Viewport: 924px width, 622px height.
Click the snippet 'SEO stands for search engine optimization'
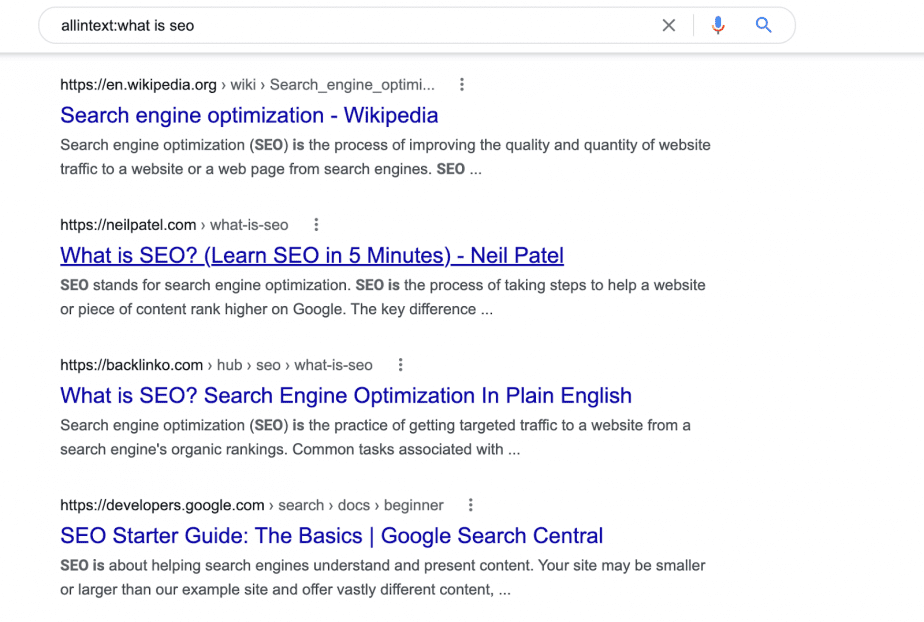(383, 297)
